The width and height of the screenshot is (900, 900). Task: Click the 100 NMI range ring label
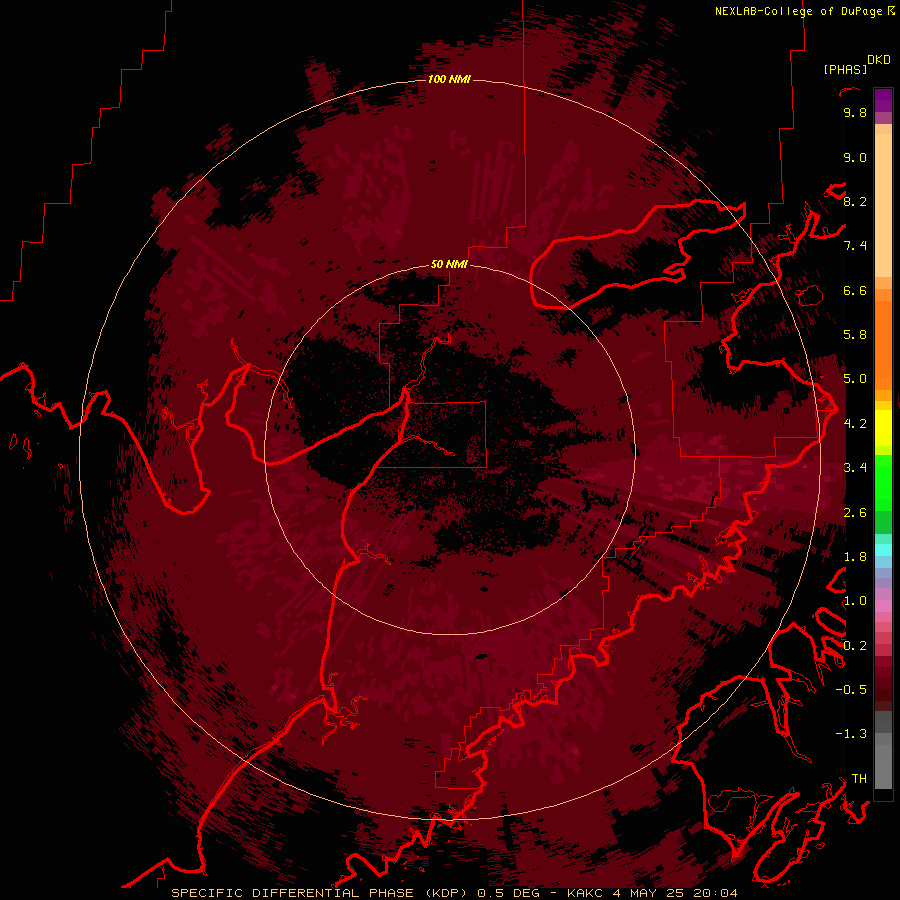[449, 79]
